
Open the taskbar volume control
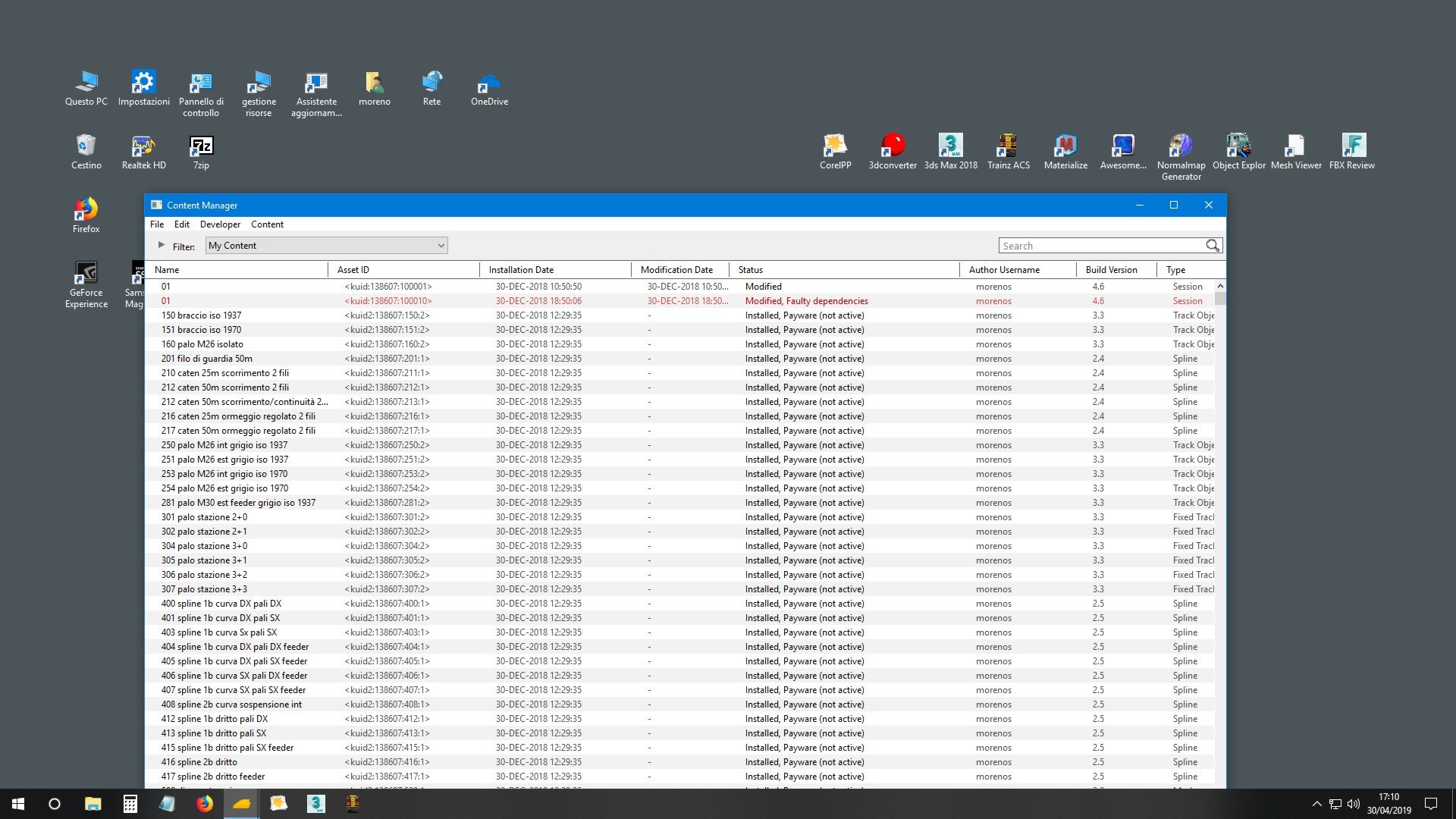(x=1353, y=804)
